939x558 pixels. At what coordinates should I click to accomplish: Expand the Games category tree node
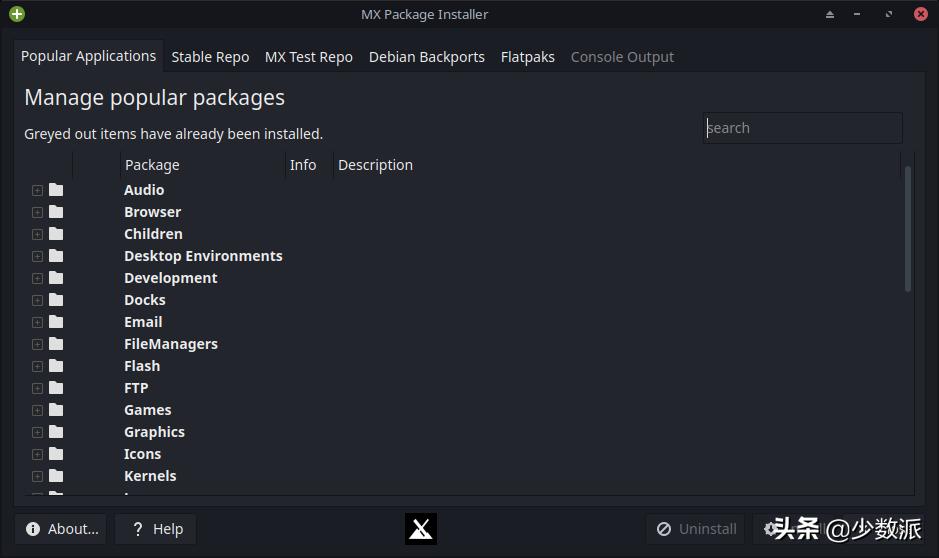point(37,410)
